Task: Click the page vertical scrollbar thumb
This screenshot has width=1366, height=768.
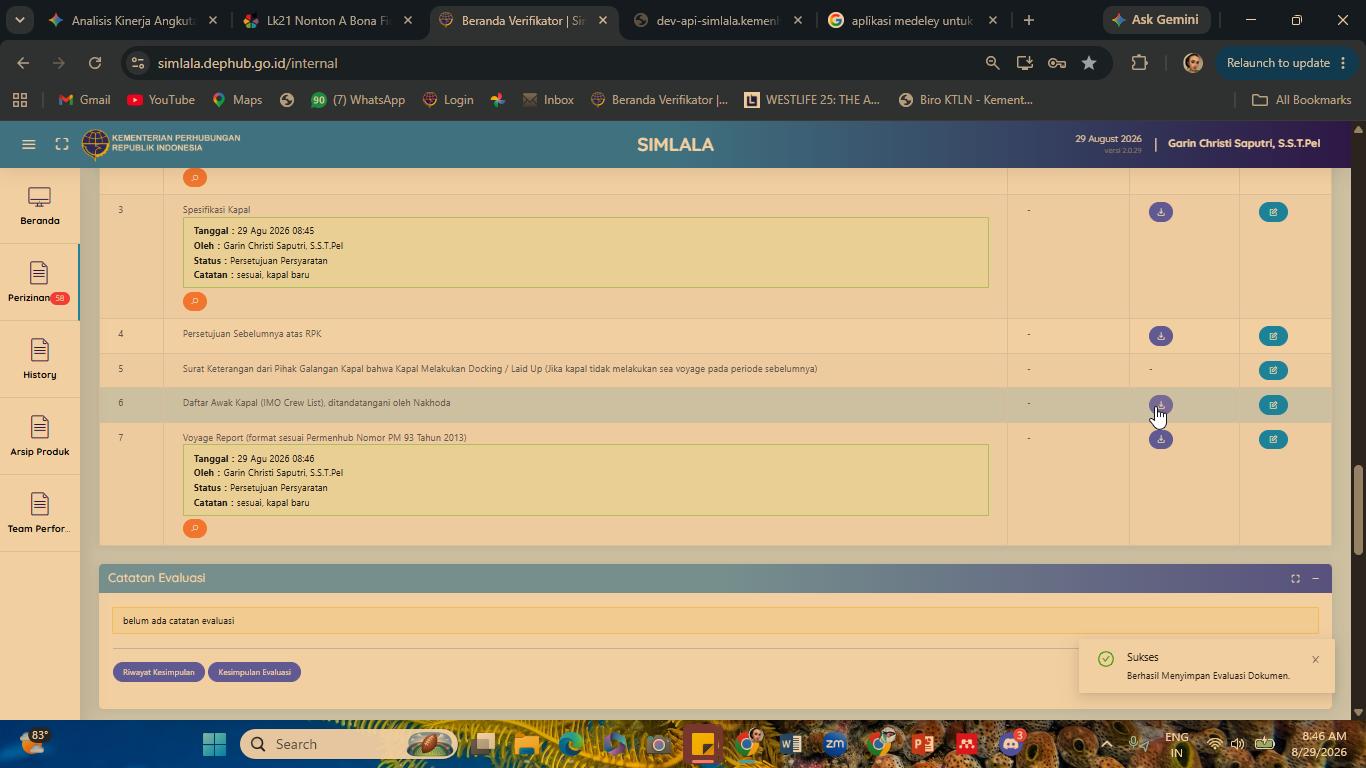Action: tap(1358, 510)
